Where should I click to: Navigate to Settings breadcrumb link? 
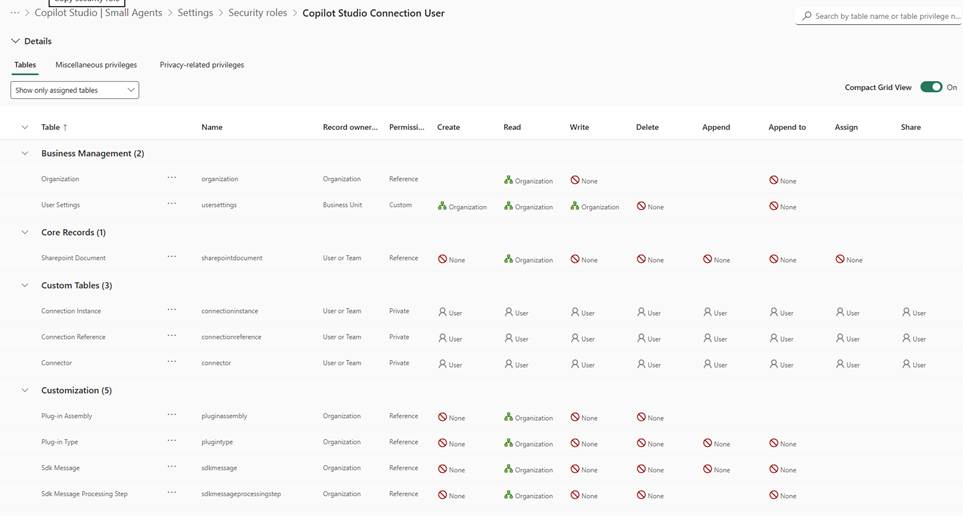[x=195, y=13]
